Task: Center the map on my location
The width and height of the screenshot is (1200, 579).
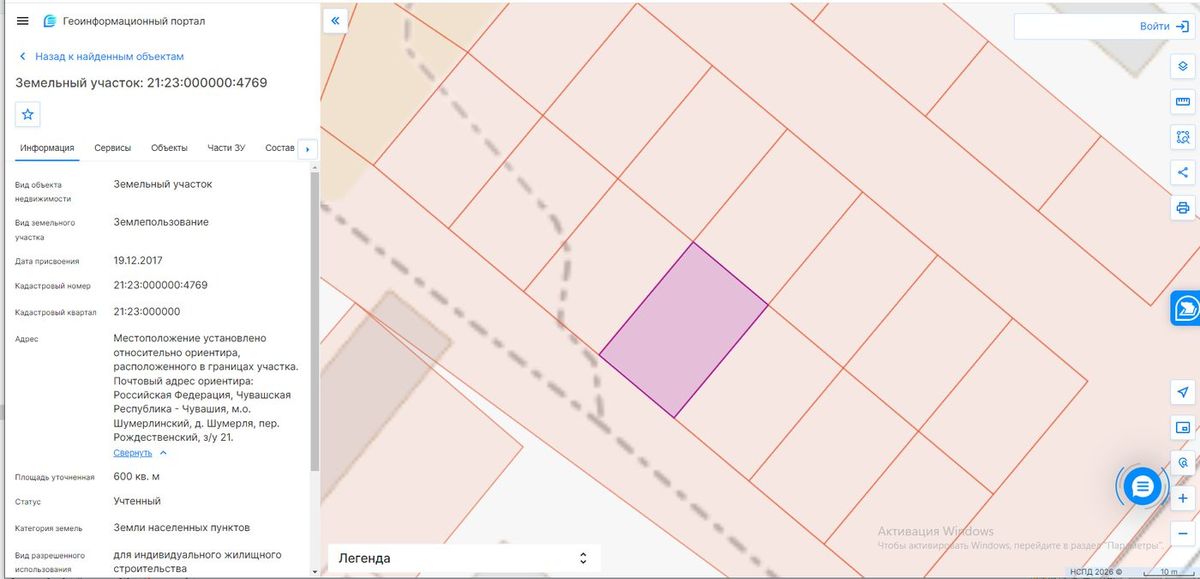Action: [1183, 392]
